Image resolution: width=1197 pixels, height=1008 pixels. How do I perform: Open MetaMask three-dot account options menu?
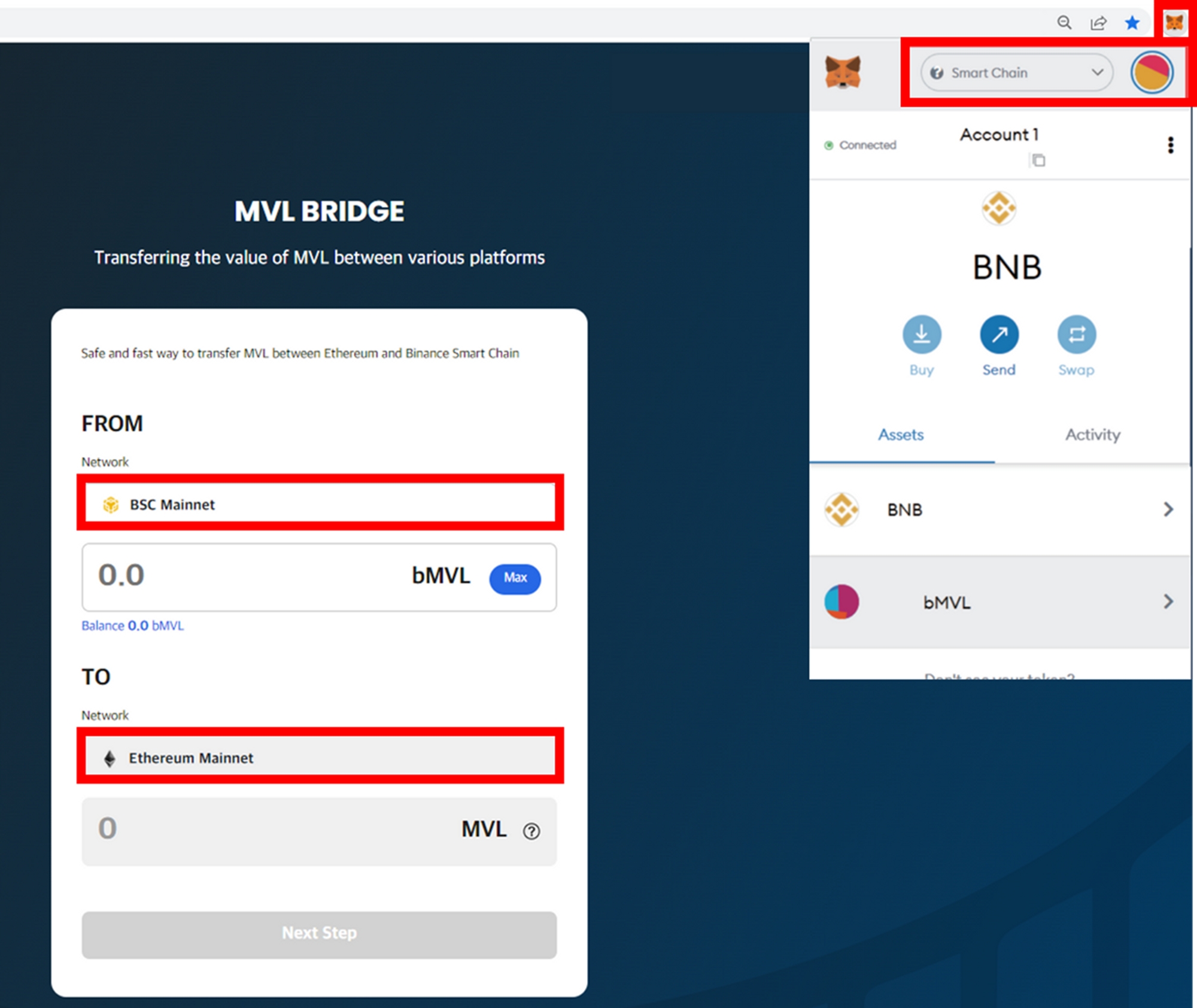coord(1171,145)
